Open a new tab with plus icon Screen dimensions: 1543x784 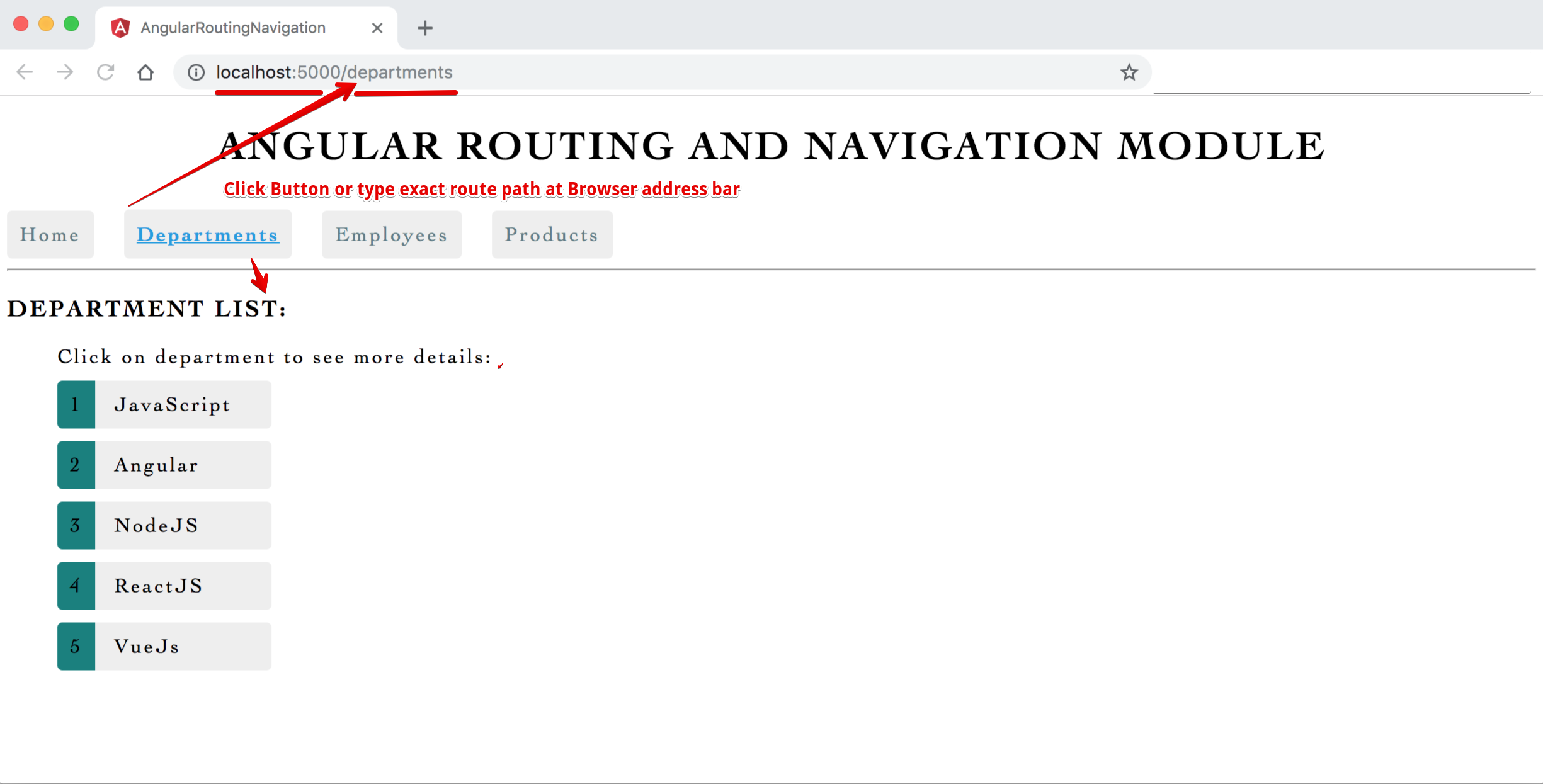point(425,28)
